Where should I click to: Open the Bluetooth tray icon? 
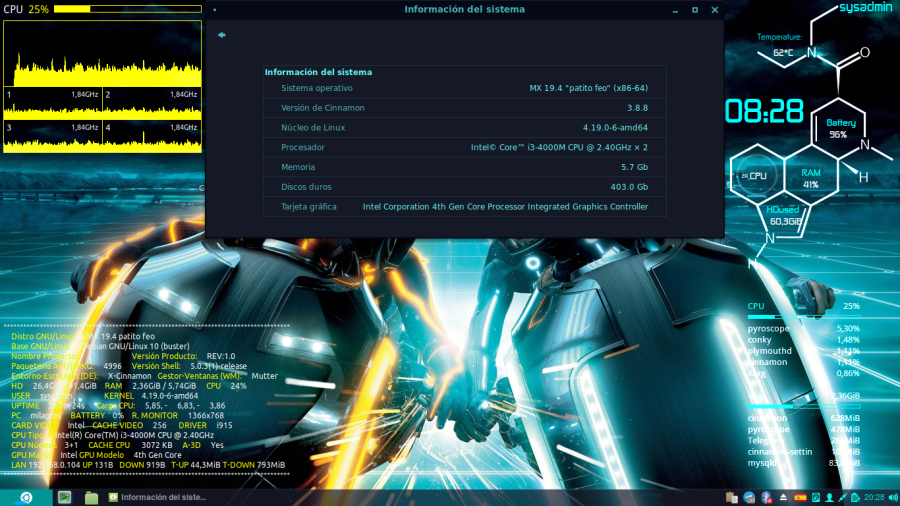point(766,497)
